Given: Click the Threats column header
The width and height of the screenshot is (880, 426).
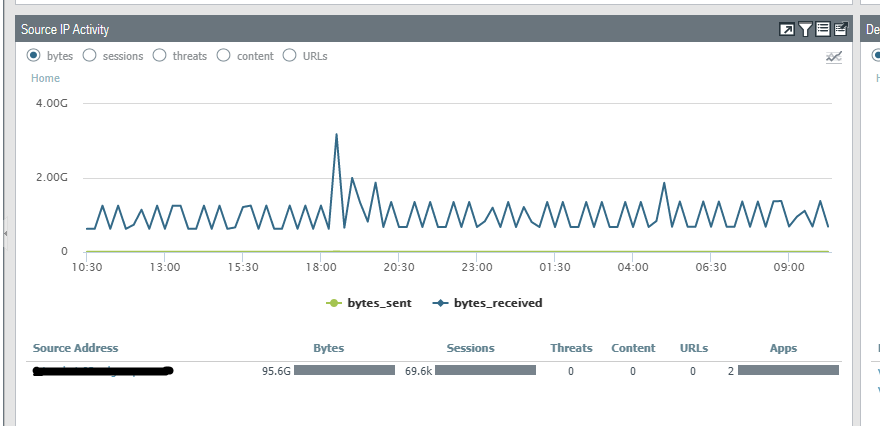Looking at the screenshot, I should (571, 348).
